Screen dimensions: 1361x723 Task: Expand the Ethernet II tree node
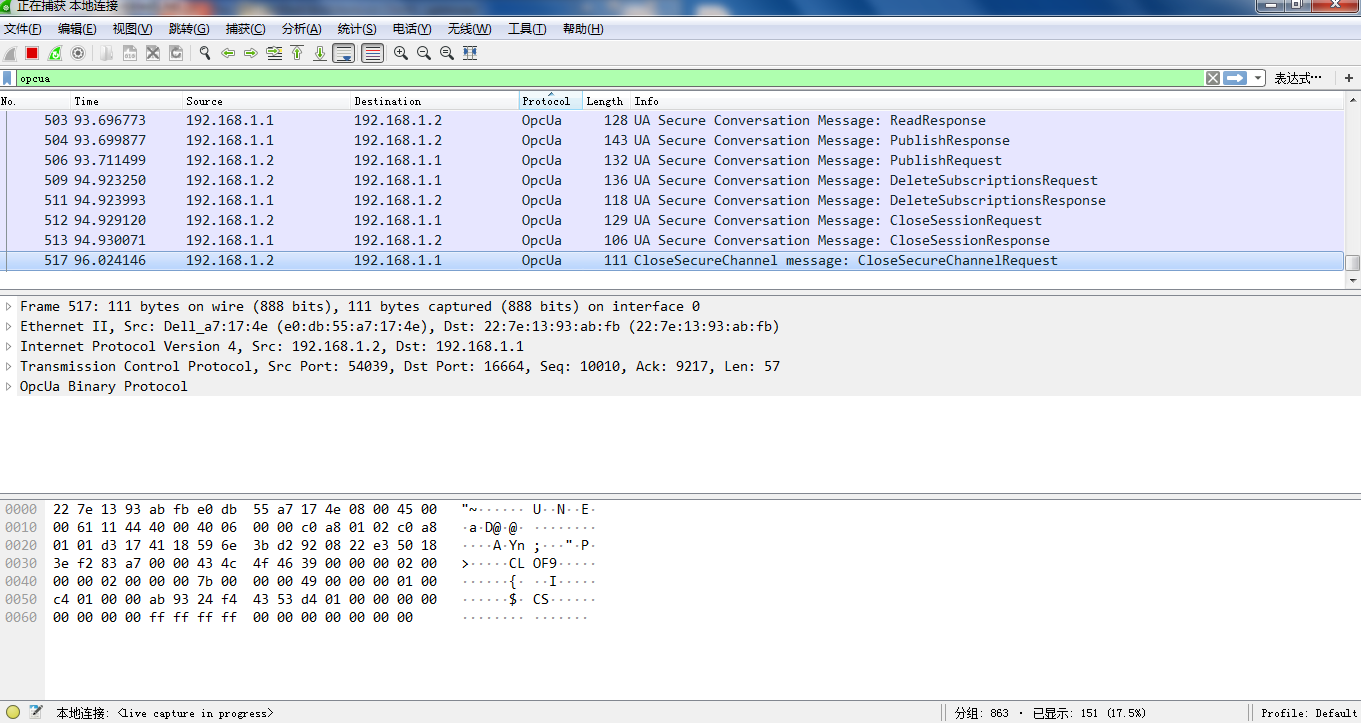click(x=9, y=327)
